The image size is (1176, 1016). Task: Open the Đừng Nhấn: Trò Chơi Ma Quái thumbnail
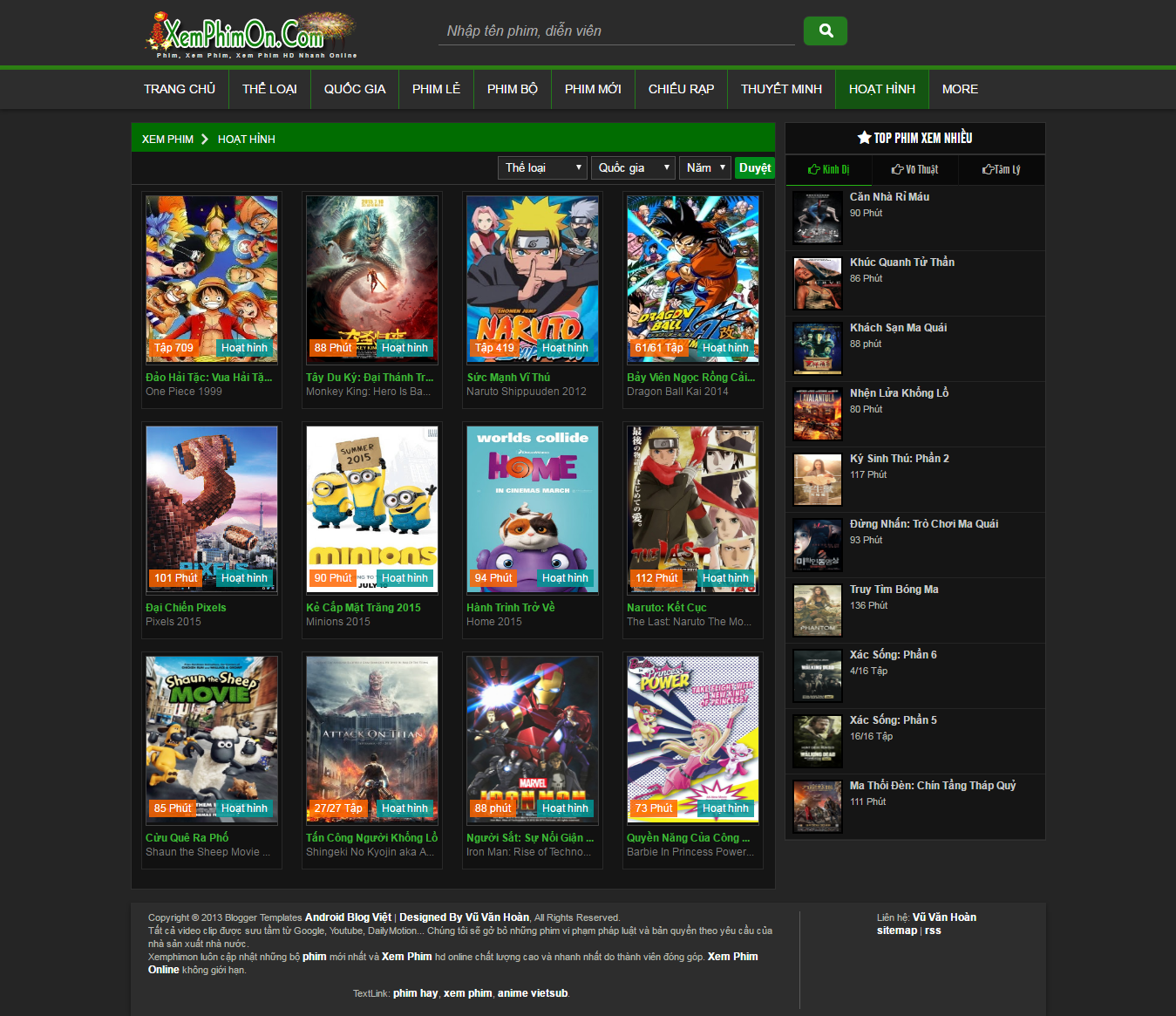click(818, 545)
